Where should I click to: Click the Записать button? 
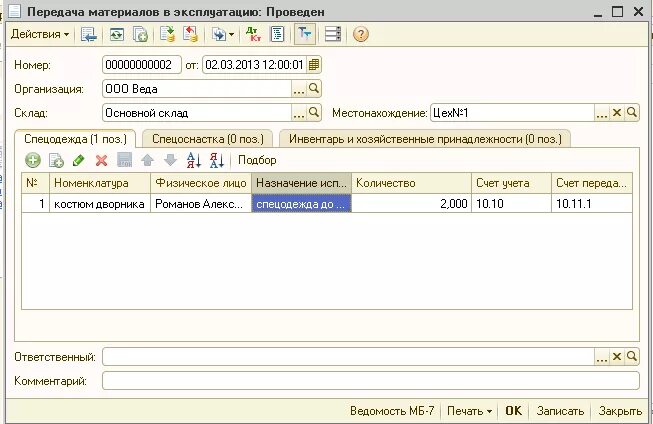click(x=560, y=411)
